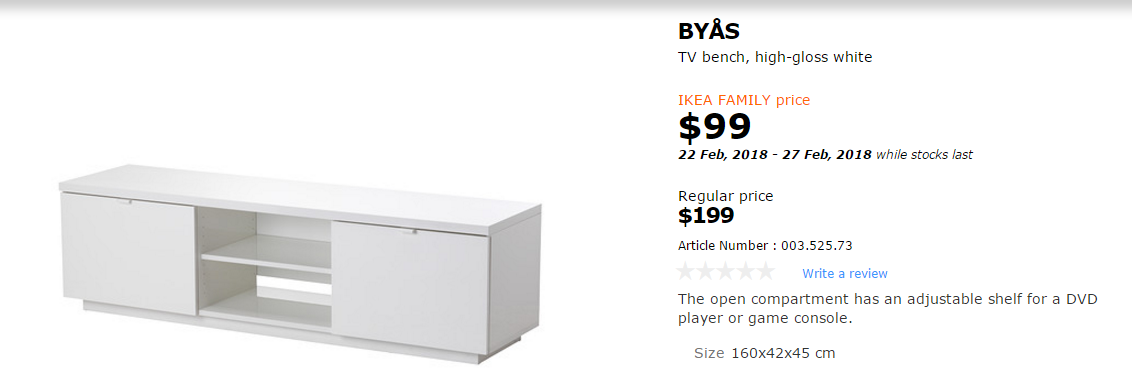Image resolution: width=1132 pixels, height=391 pixels.
Task: Click the first rating star
Action: point(687,272)
